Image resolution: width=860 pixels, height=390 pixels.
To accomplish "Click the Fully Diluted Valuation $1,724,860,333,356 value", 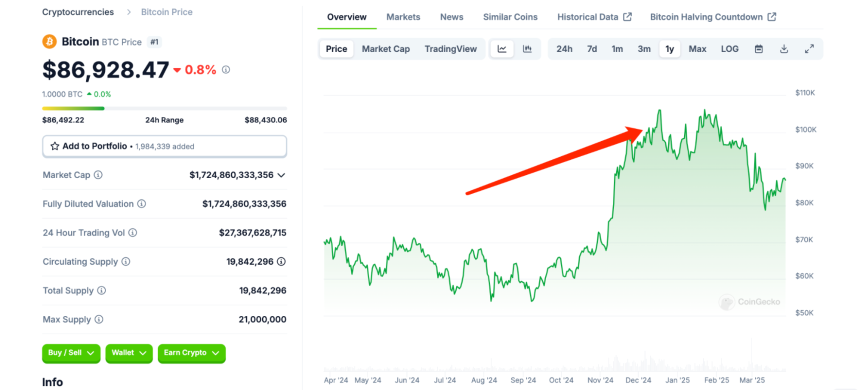I will pyautogui.click(x=244, y=204).
